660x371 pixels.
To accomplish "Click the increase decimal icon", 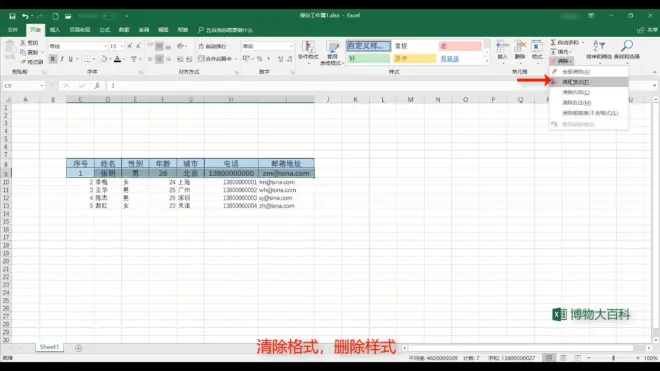I will (280, 59).
